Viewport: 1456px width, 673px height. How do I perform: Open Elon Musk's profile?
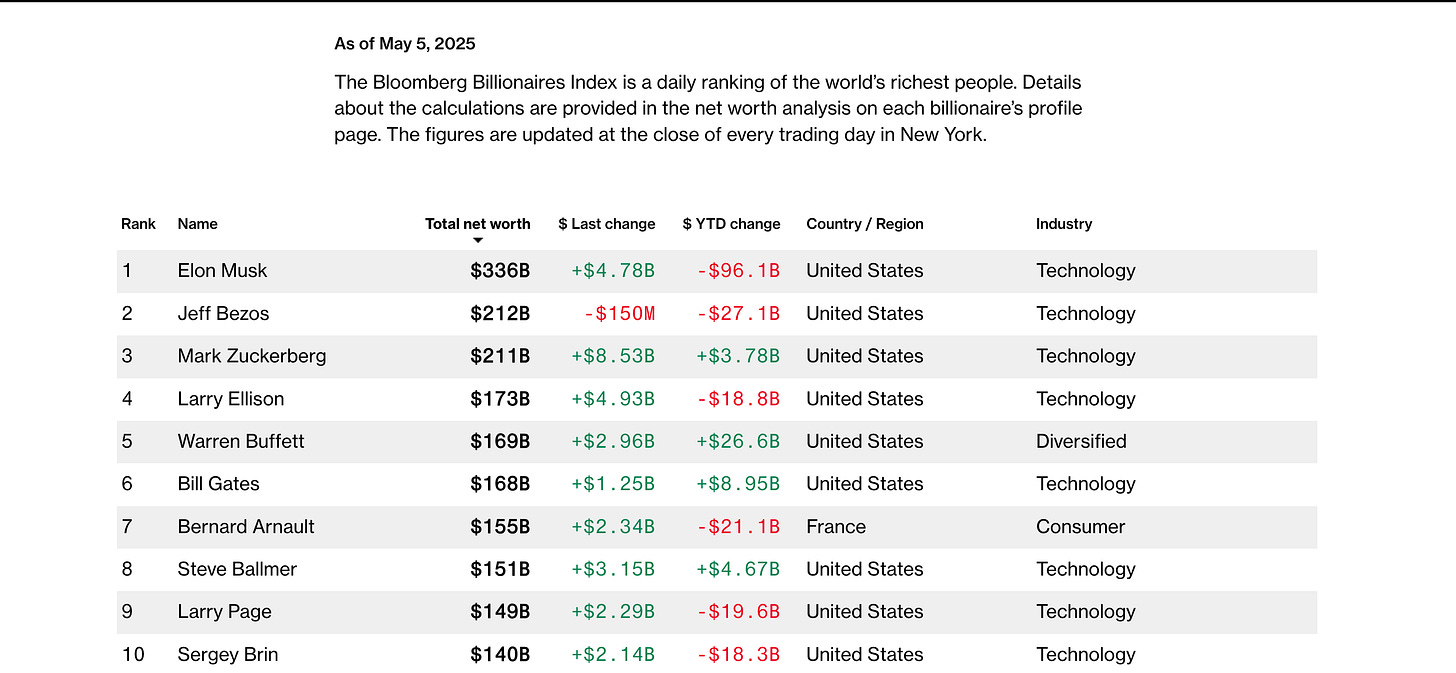click(222, 271)
